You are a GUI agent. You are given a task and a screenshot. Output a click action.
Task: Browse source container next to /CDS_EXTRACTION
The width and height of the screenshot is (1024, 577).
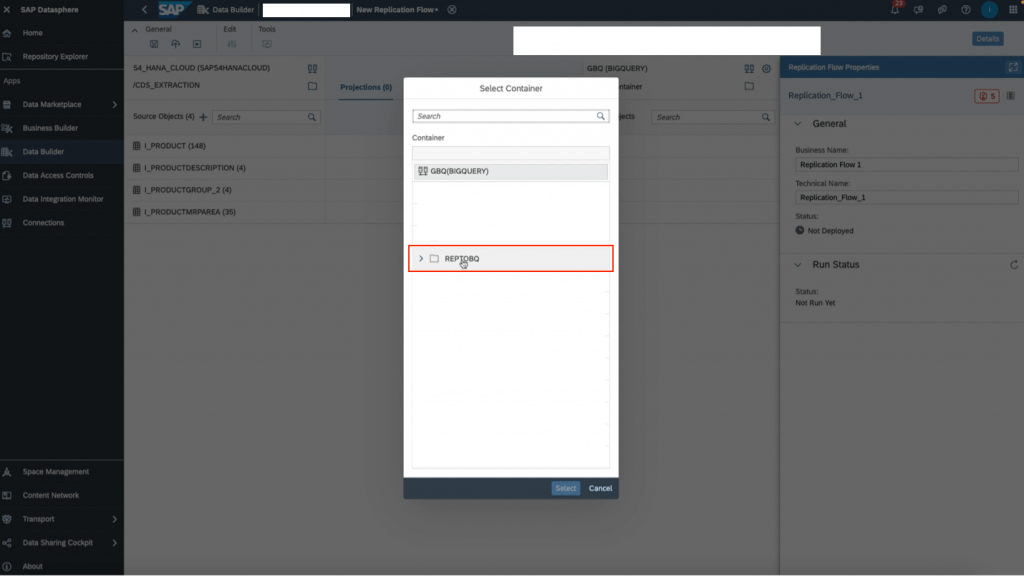(x=312, y=86)
